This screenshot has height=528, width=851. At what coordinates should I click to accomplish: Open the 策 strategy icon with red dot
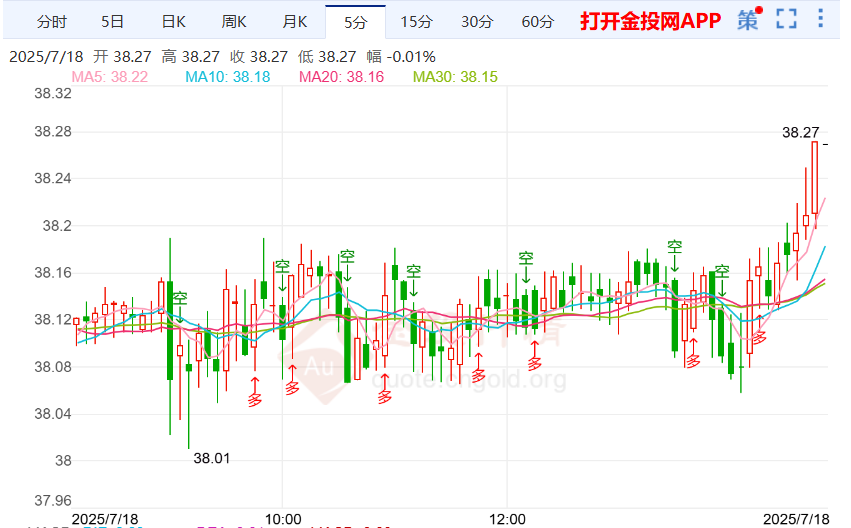point(749,20)
